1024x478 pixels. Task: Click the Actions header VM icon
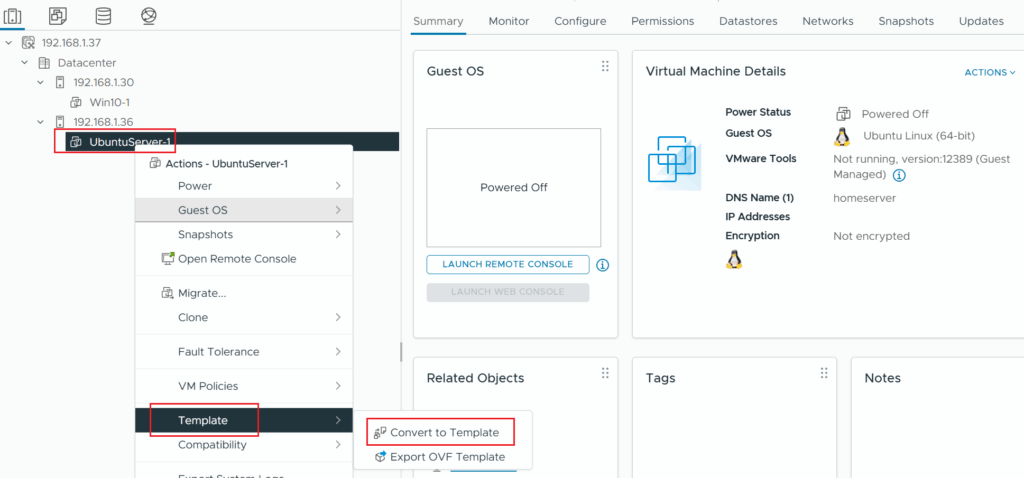pyautogui.click(x=155, y=163)
